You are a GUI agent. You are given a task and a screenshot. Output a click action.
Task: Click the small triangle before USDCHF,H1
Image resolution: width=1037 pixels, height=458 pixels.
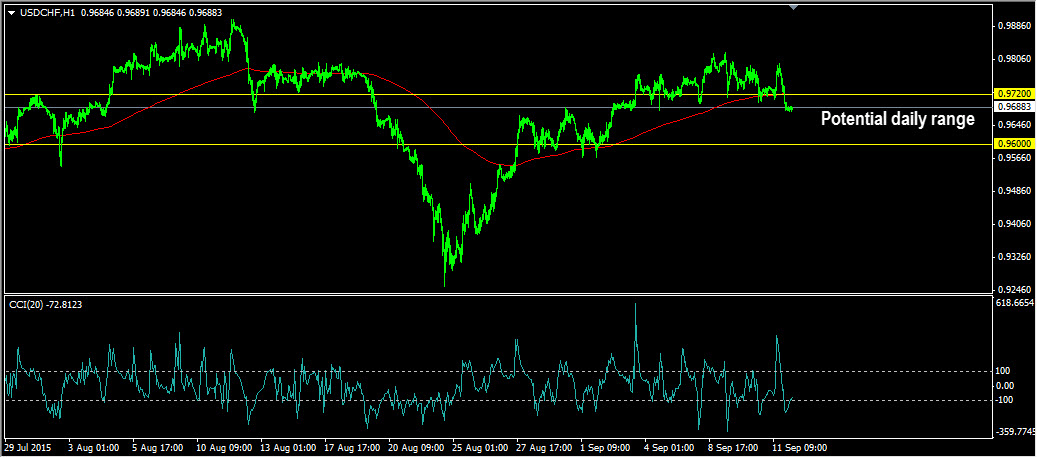(11, 13)
